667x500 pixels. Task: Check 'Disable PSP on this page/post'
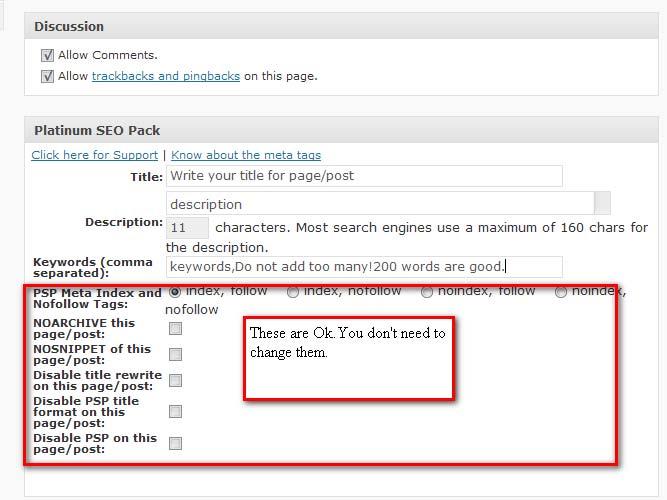click(x=175, y=443)
